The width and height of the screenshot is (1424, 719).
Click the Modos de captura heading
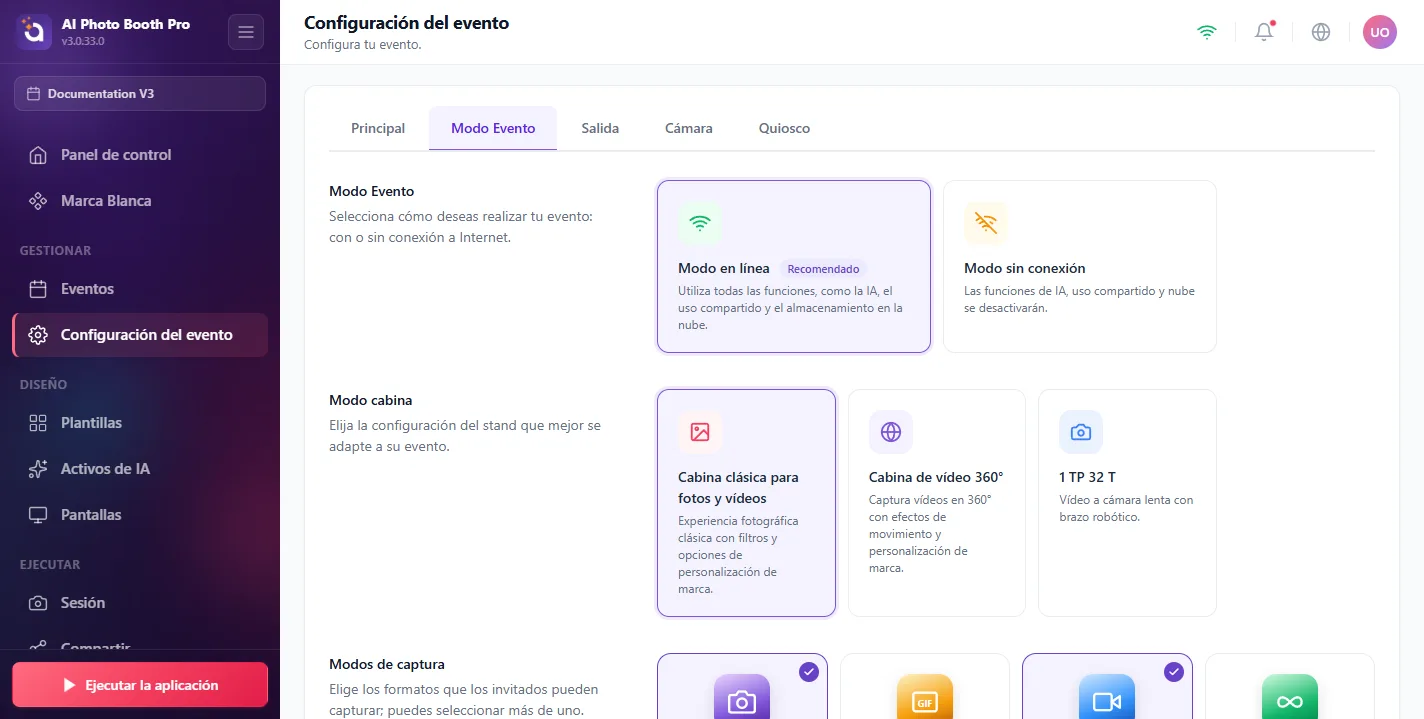tap(387, 664)
